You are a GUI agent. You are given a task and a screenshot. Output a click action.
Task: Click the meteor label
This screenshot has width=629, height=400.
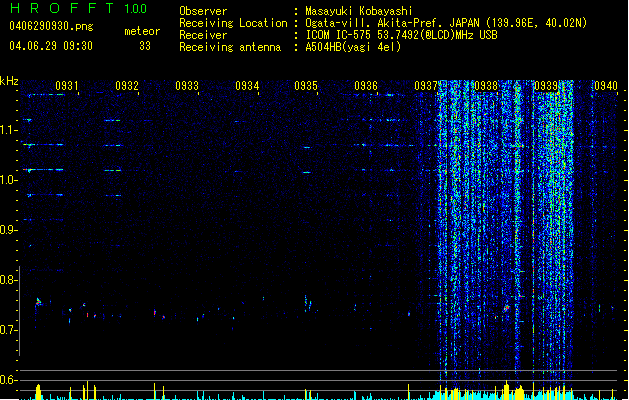pos(142,31)
